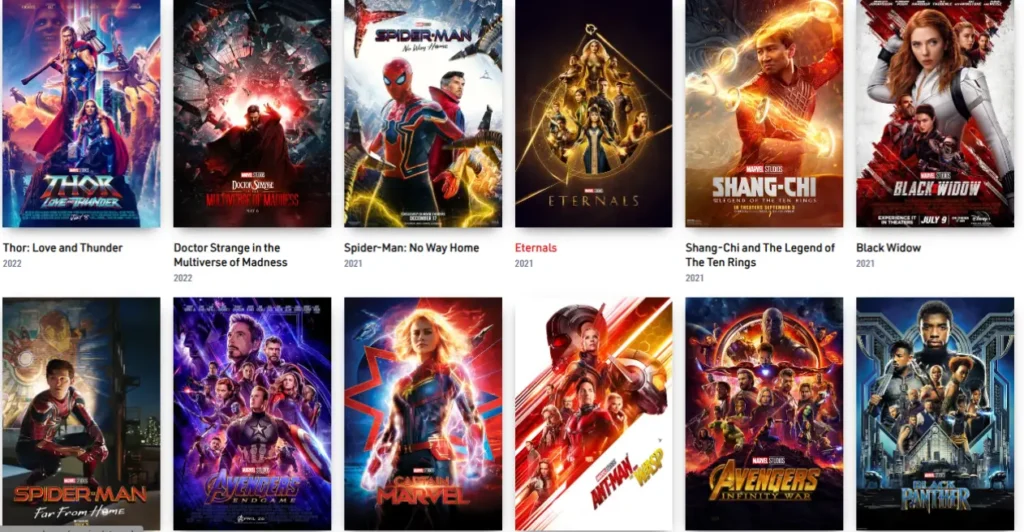Open Doctor Strange in the Multiverse title link
This screenshot has width=1024, height=532.
(x=231, y=255)
